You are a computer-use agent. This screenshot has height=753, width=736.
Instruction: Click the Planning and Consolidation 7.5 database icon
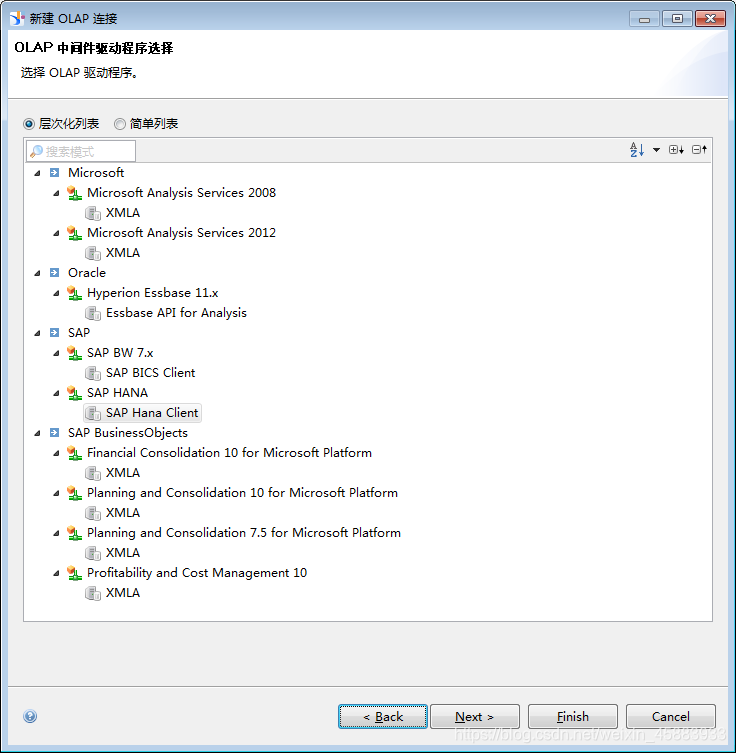(74, 533)
